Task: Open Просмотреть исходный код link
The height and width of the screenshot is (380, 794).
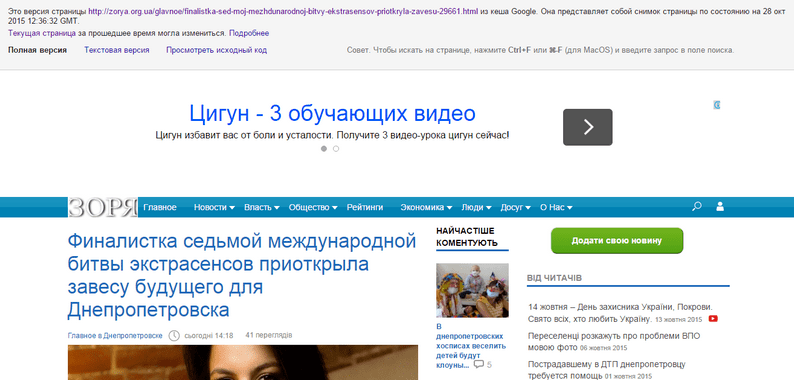Action: click(x=216, y=50)
